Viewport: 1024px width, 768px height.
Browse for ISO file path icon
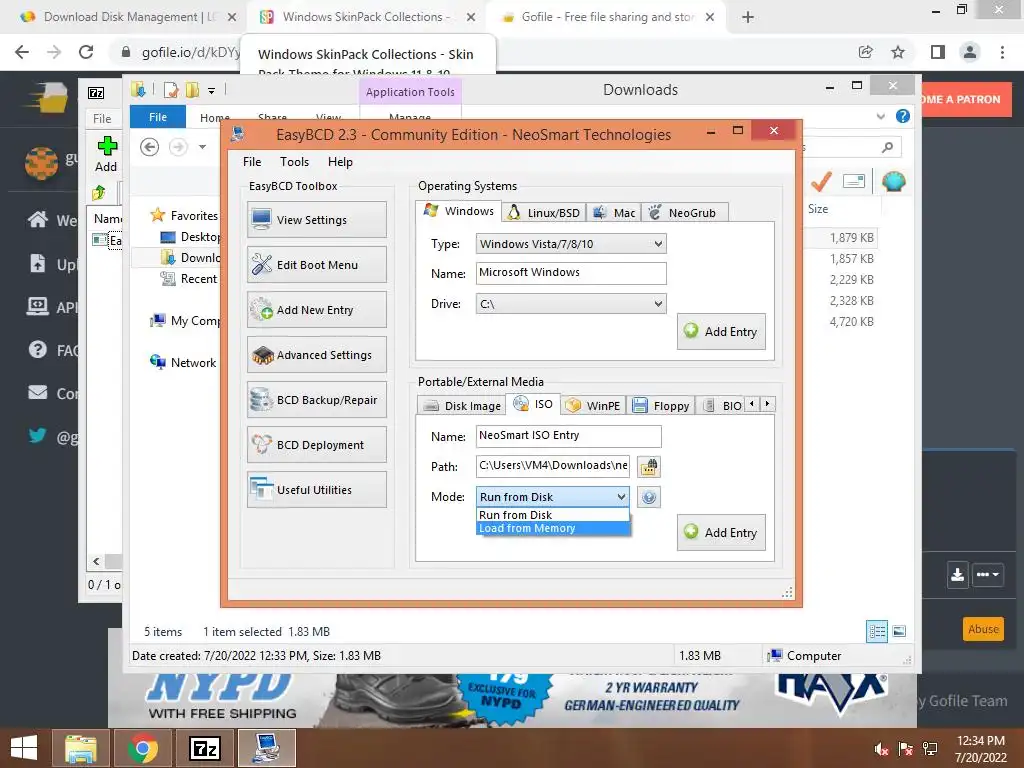click(648, 466)
